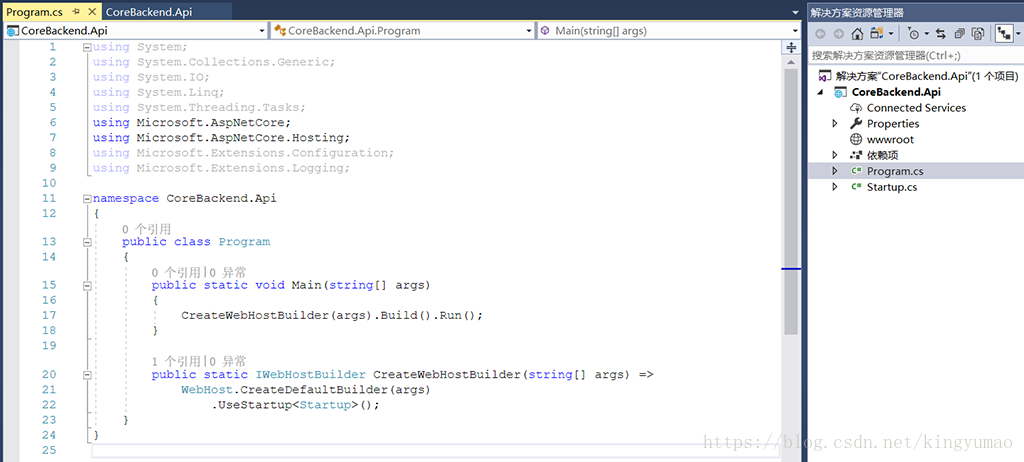The height and width of the screenshot is (462, 1024).
Task: Collapse the Main method at line 15
Action: pyautogui.click(x=87, y=285)
